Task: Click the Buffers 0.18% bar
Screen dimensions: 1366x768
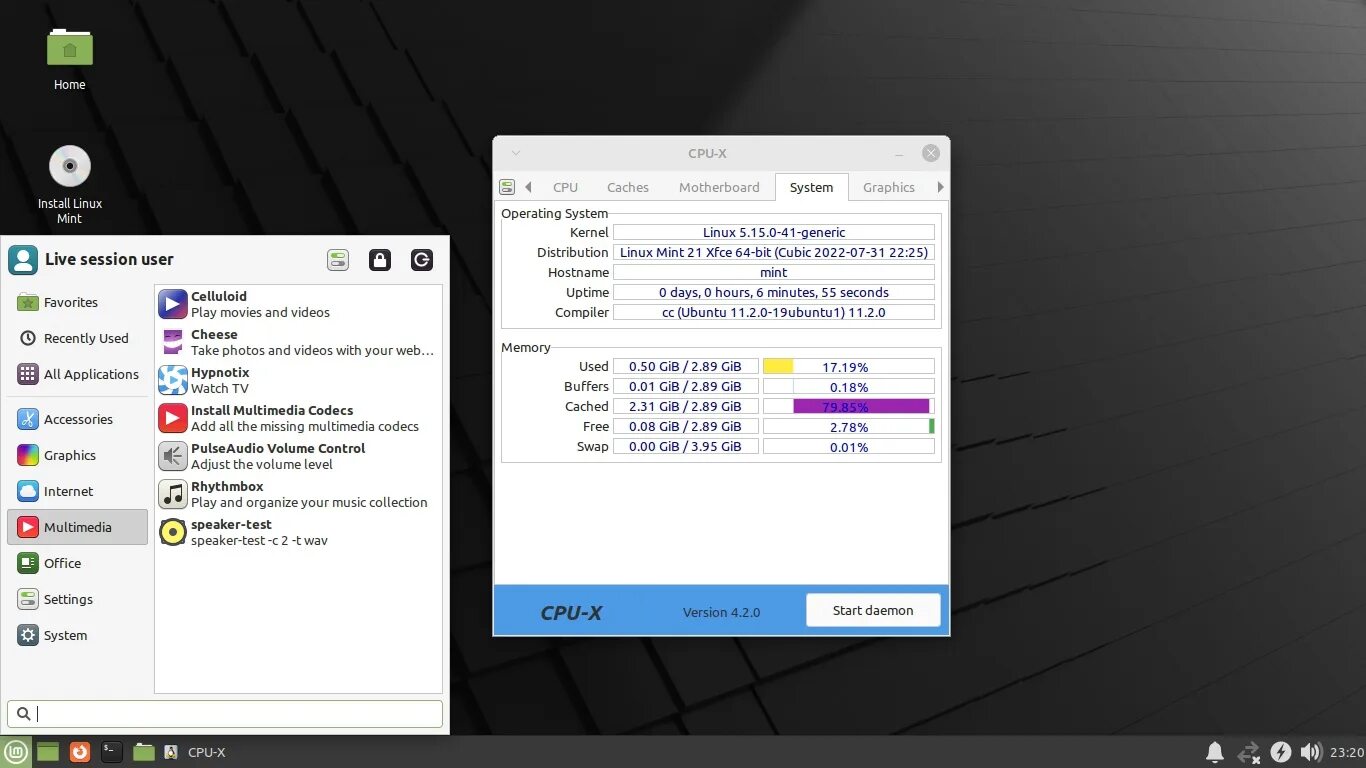Action: (x=848, y=386)
